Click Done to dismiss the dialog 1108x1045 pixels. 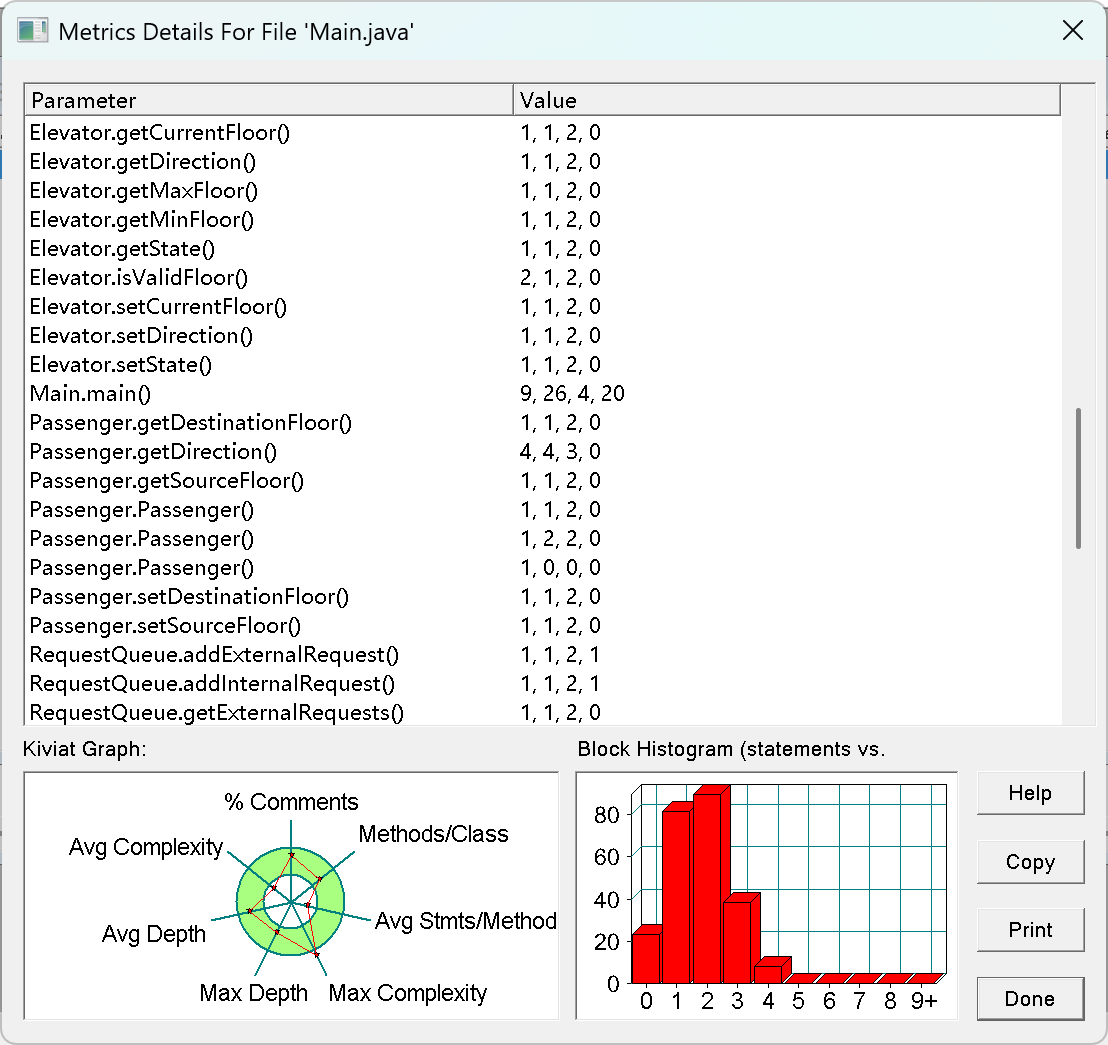tap(1030, 998)
